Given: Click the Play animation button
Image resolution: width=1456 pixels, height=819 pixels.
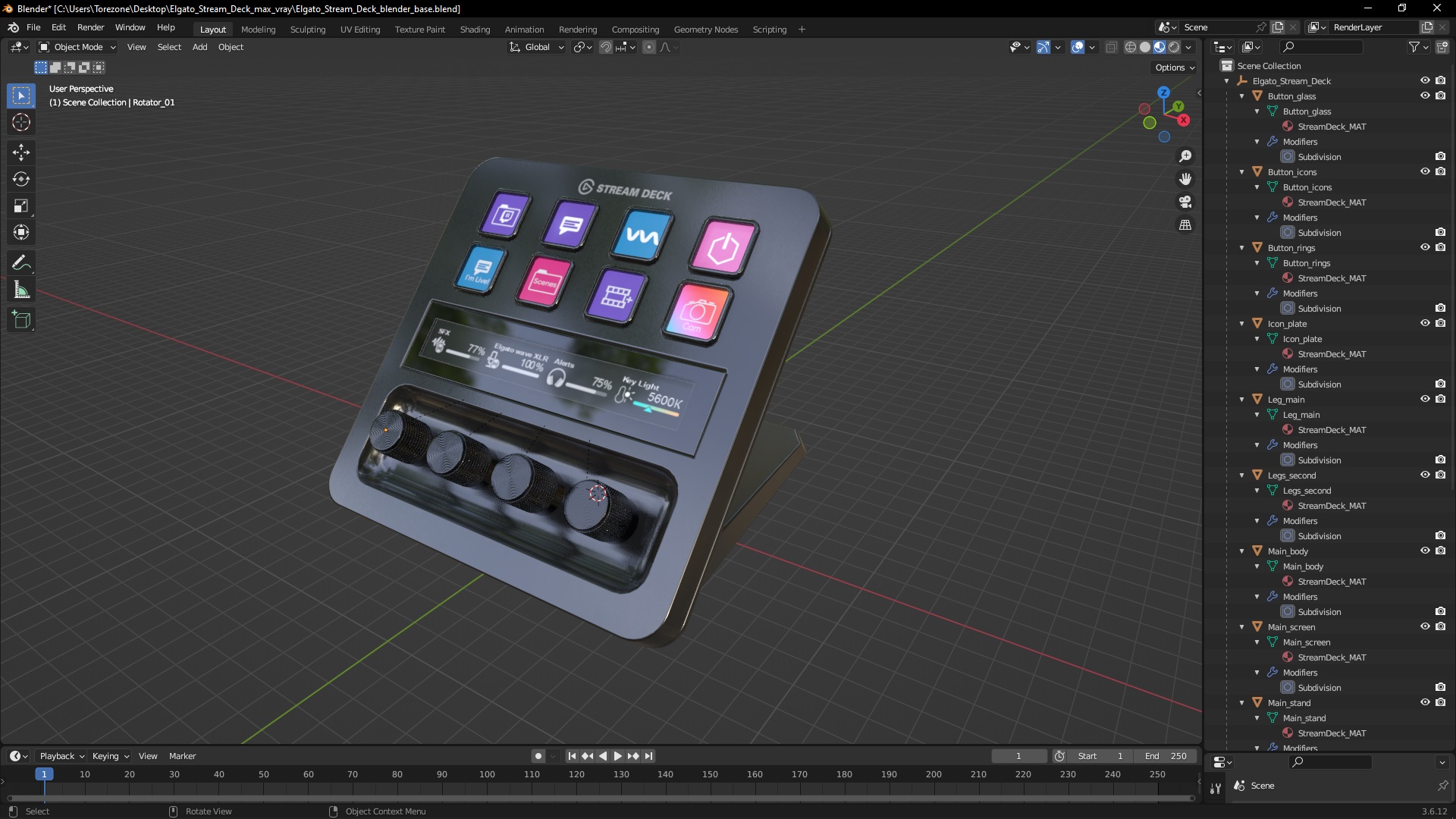Looking at the screenshot, I should 617,756.
